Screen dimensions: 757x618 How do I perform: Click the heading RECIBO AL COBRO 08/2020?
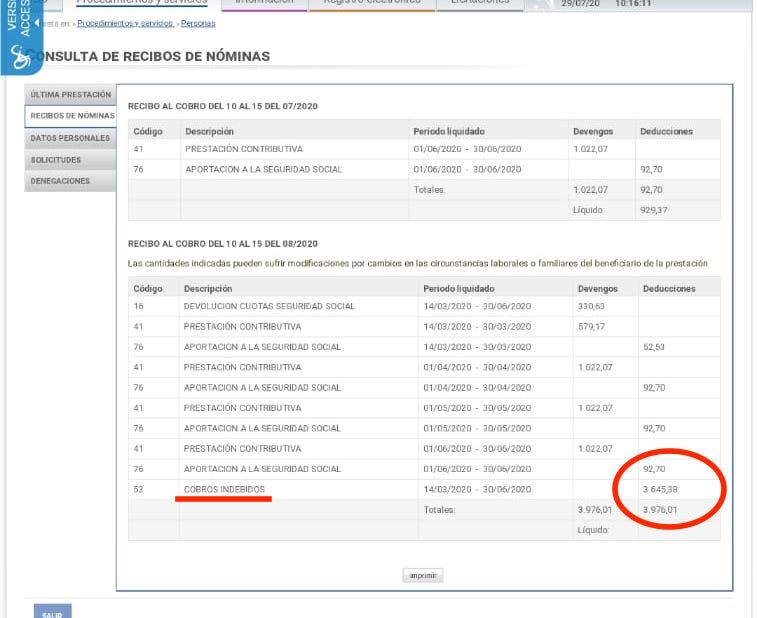tap(223, 244)
